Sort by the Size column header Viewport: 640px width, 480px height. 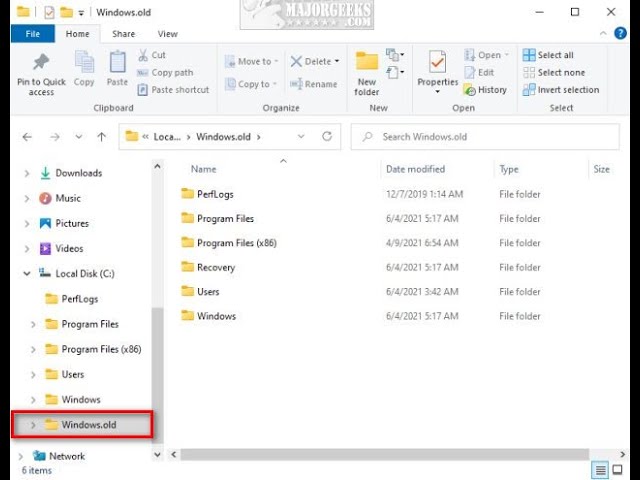[x=601, y=169]
